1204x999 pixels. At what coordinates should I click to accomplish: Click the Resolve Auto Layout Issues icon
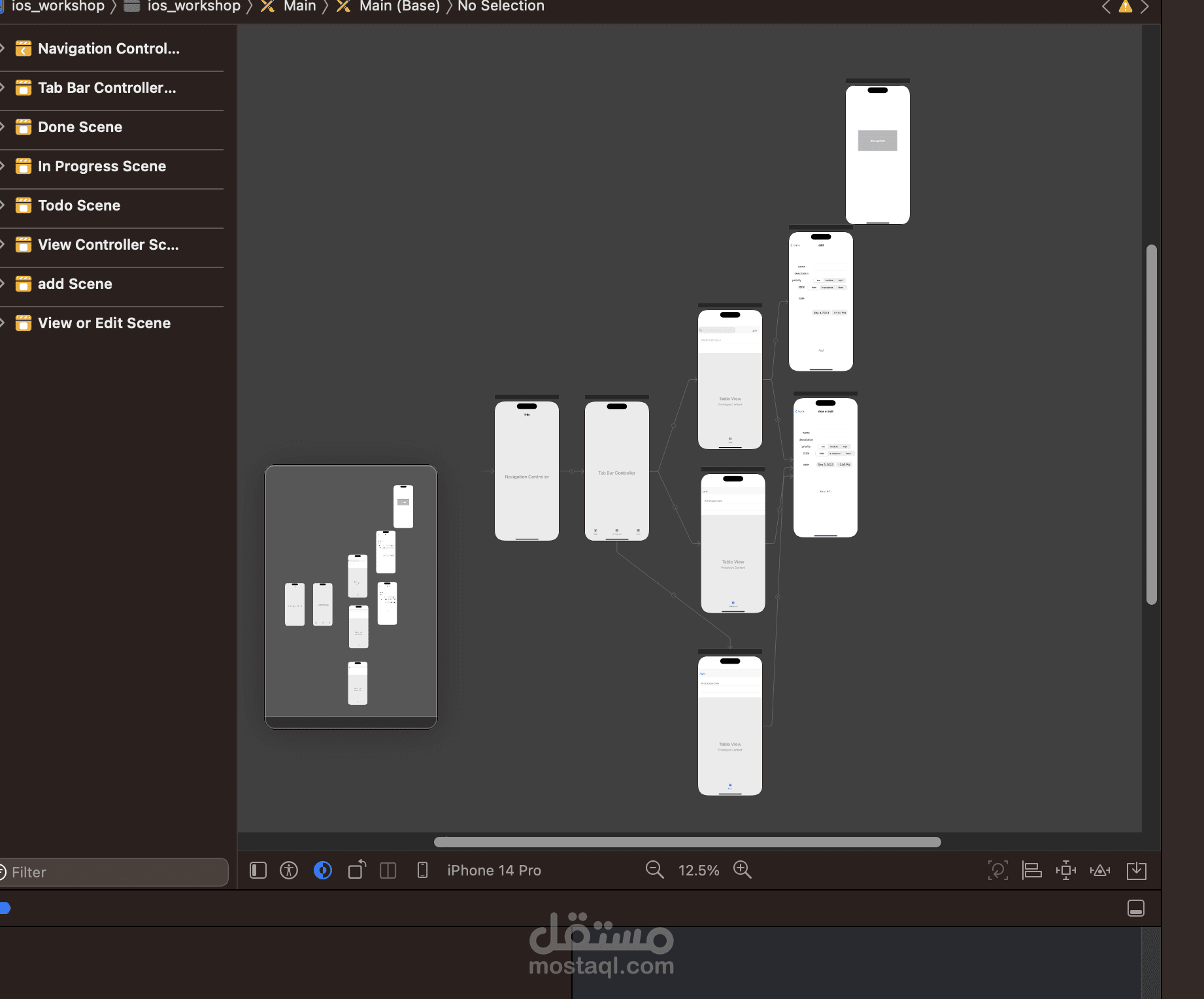pyautogui.click(x=1100, y=870)
